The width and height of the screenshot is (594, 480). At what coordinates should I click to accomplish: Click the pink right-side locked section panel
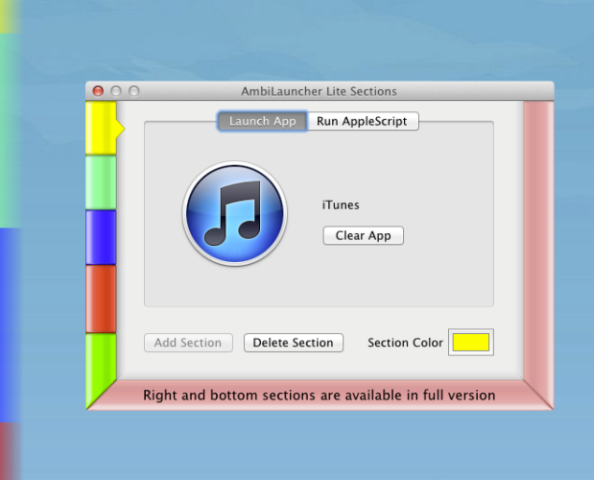[539, 242]
